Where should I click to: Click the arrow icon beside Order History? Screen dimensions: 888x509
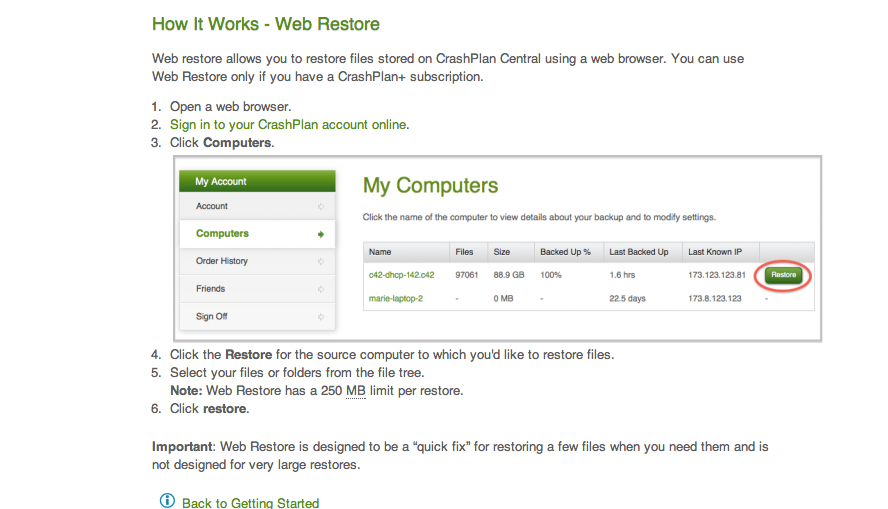pyautogui.click(x=321, y=262)
